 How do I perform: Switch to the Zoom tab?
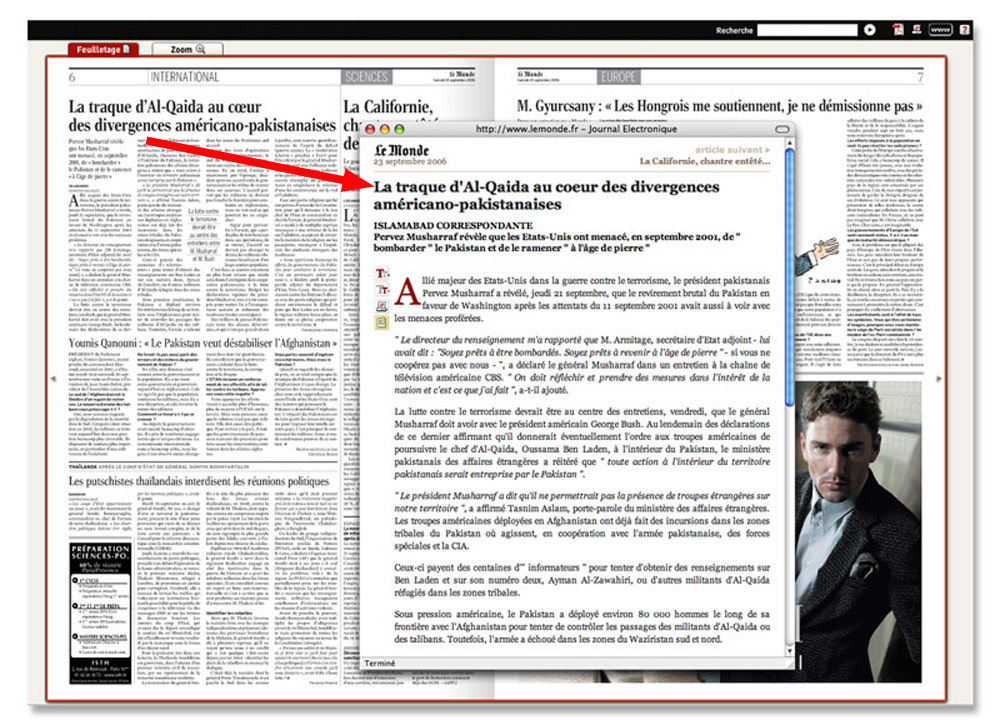click(187, 48)
